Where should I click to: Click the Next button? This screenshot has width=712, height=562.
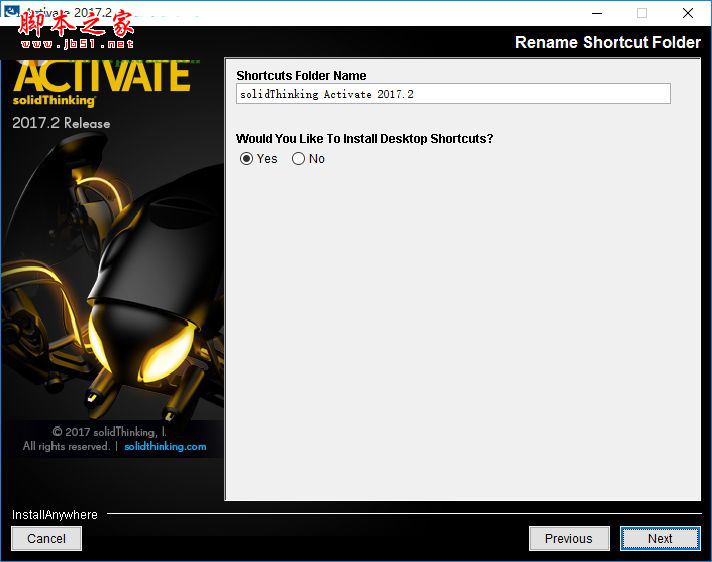pyautogui.click(x=660, y=538)
